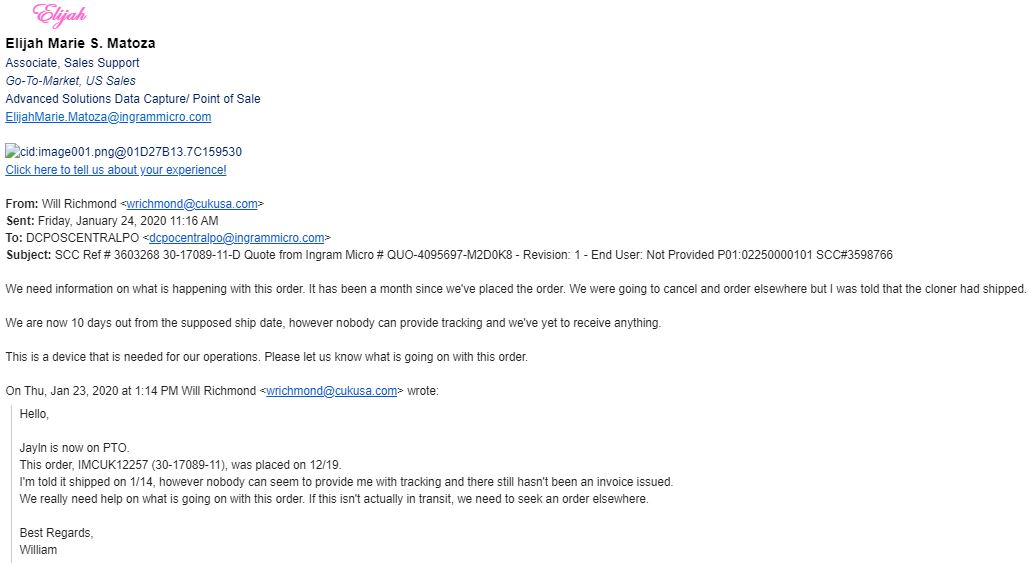Click the order number IMCUK12257 line
This screenshot has width=1030, height=563.
pos(181,465)
